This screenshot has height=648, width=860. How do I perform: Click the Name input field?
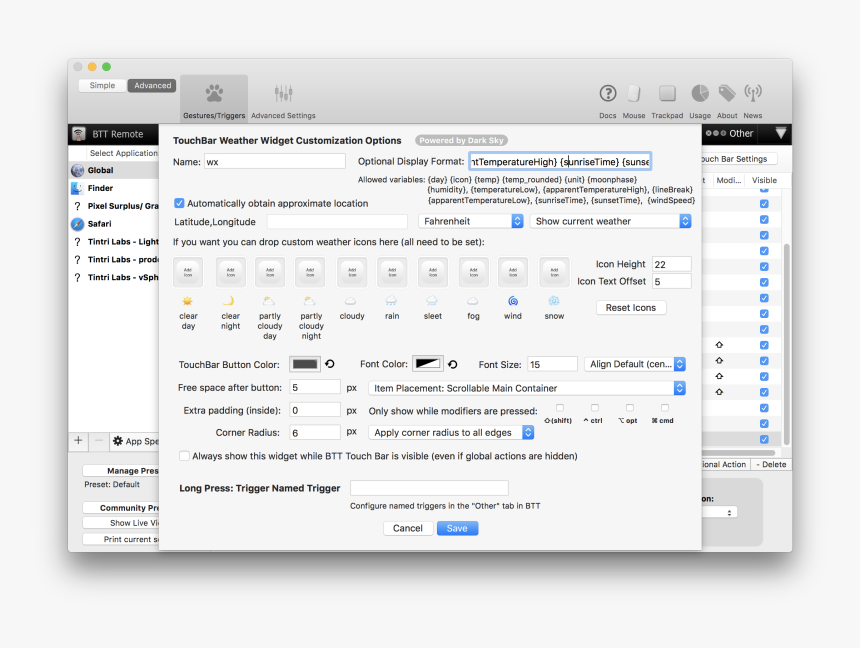tap(275, 162)
